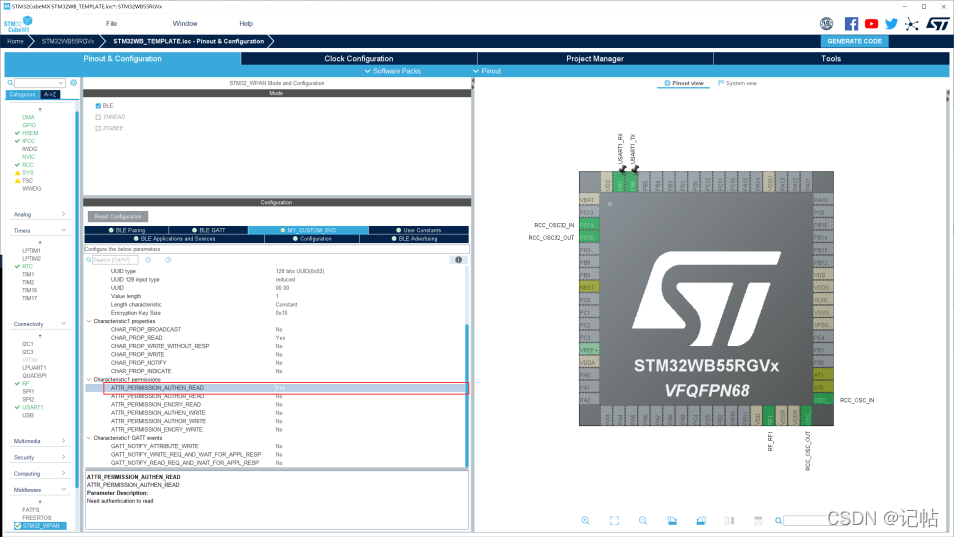Toggle the horizontal split view icon
This screenshot has height=537, width=954.
(758, 521)
